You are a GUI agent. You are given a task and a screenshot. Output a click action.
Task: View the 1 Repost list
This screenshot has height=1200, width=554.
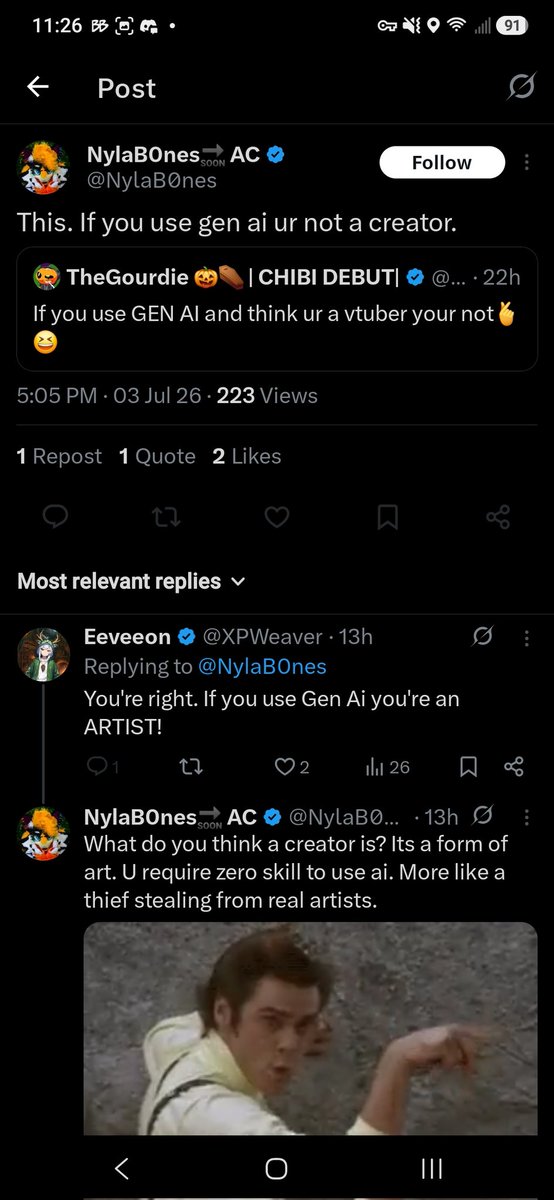point(59,456)
